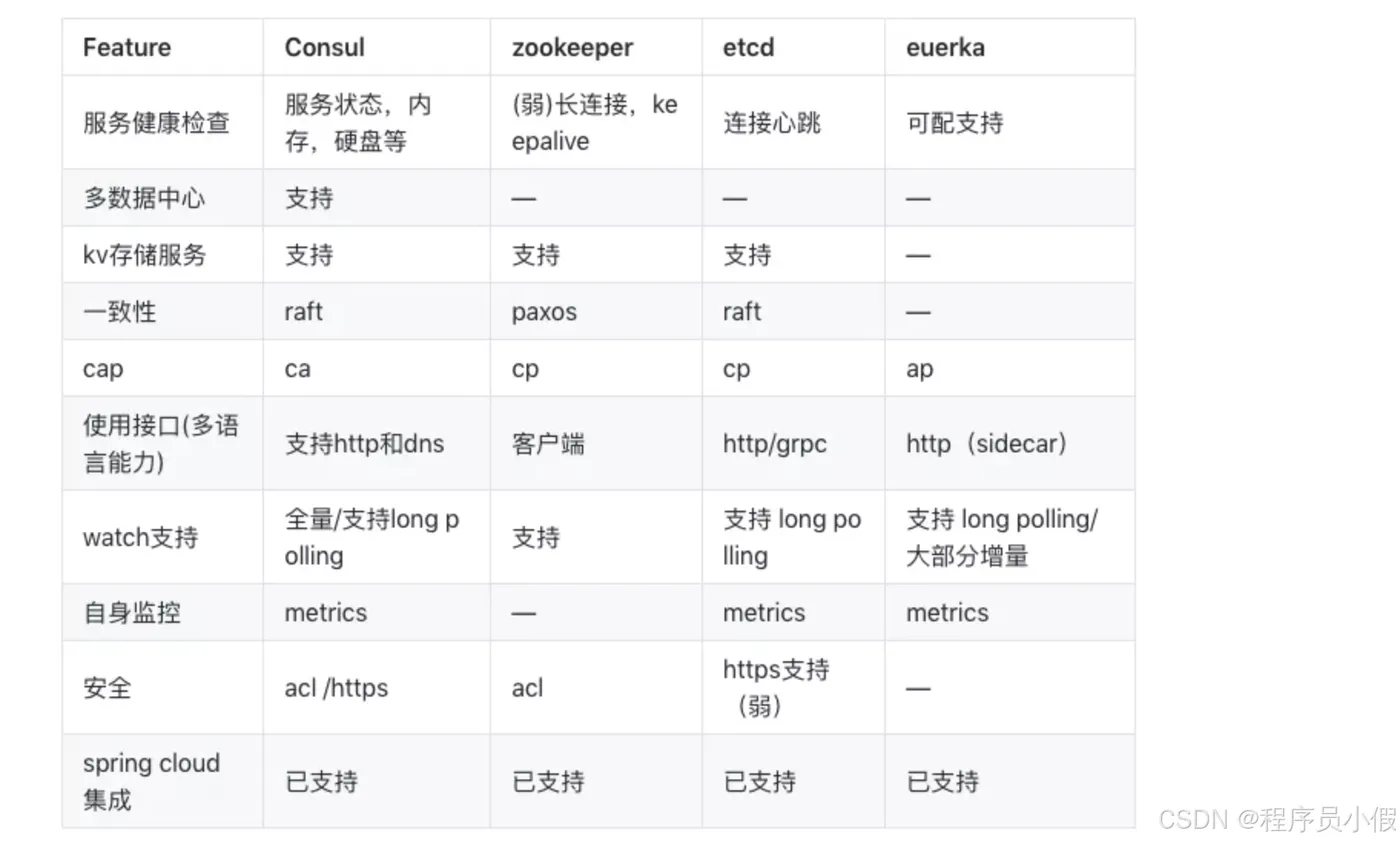This screenshot has width=1400, height=844.
Task: Select the etcd column header
Action: 749,47
